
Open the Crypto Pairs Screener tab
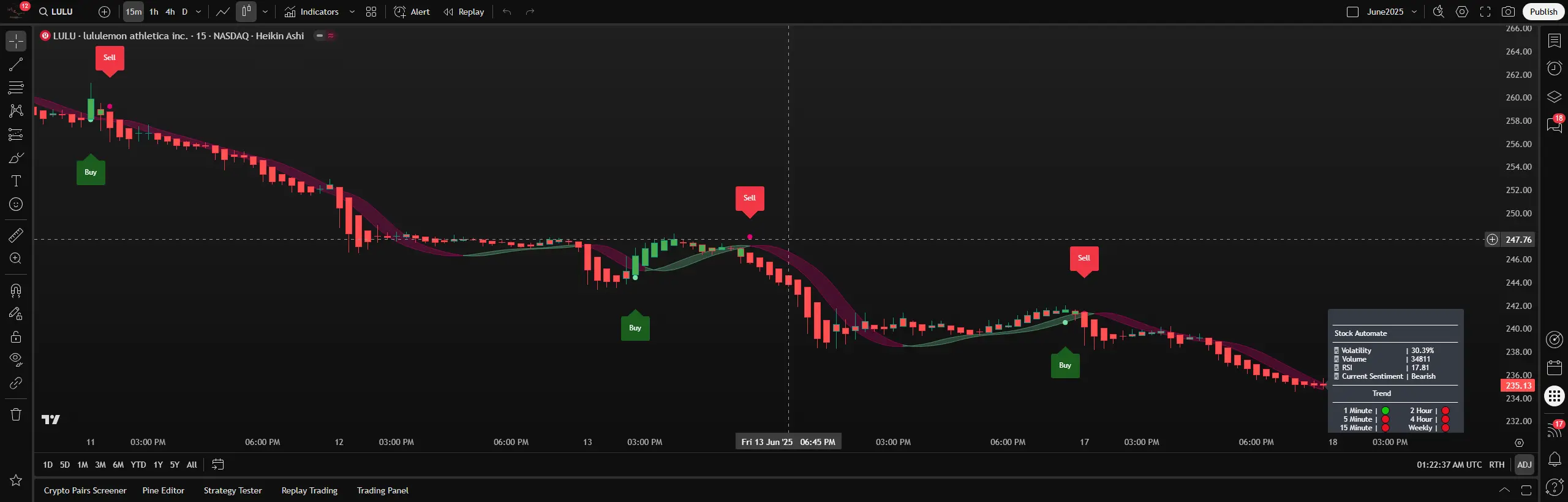point(85,491)
